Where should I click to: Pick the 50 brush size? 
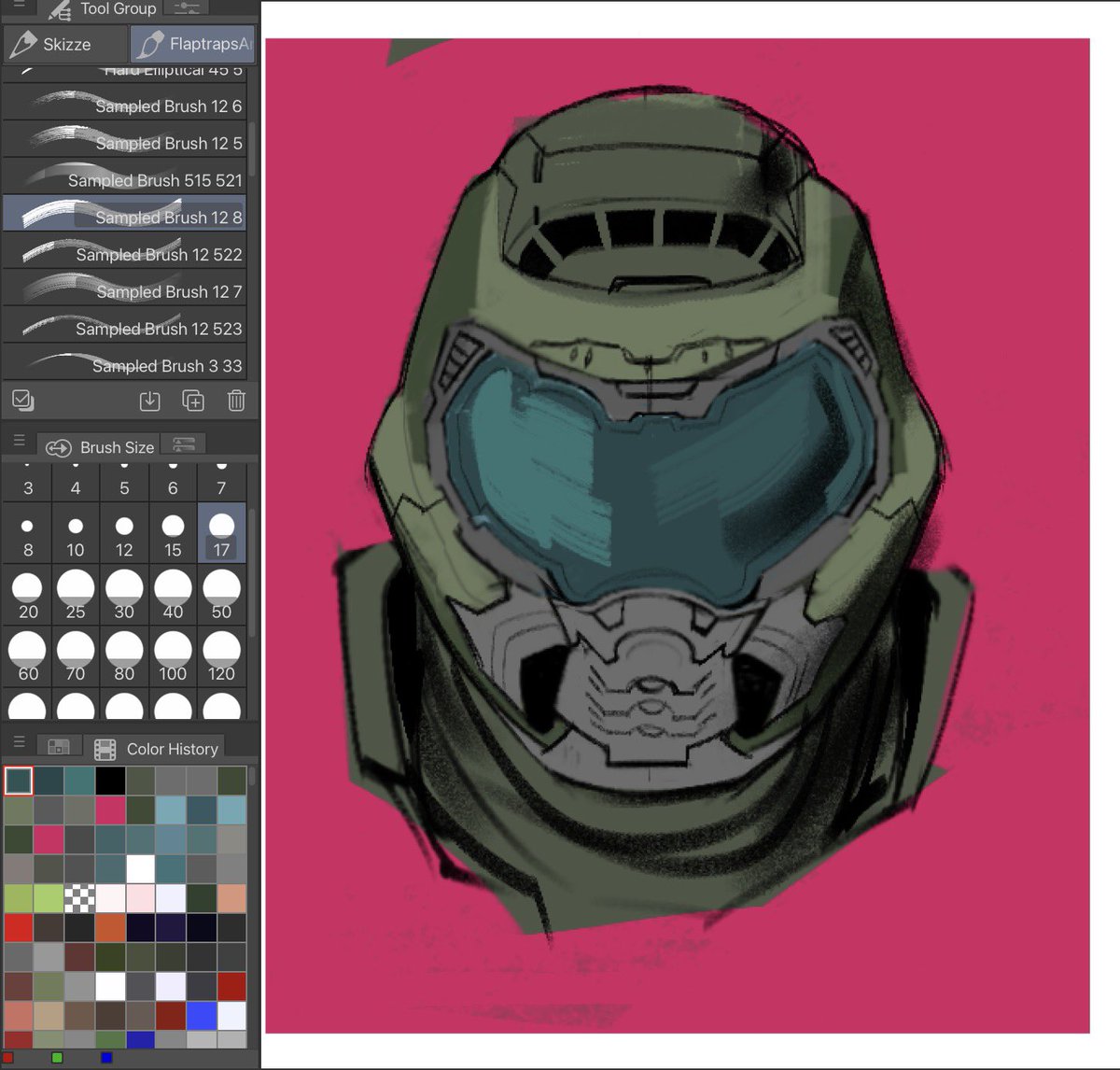[221, 596]
